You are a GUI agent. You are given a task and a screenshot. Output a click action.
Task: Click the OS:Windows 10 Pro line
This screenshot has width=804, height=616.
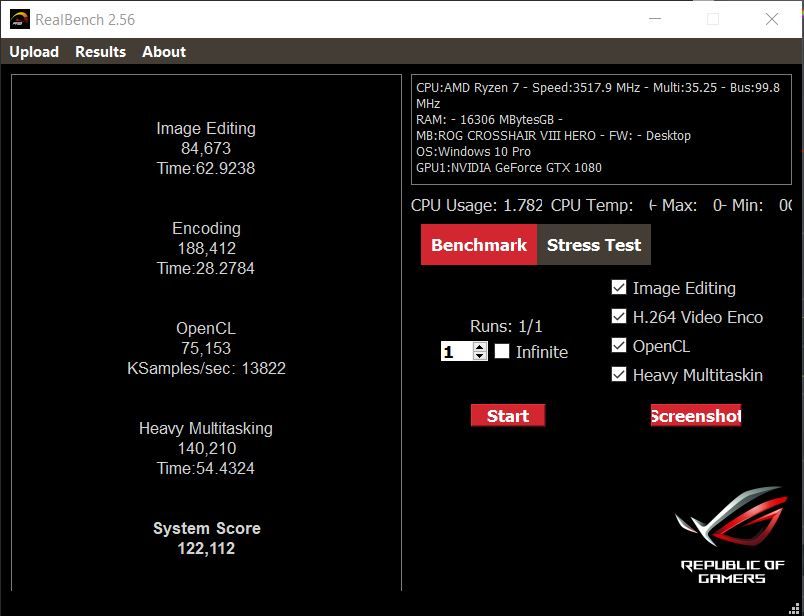click(473, 152)
